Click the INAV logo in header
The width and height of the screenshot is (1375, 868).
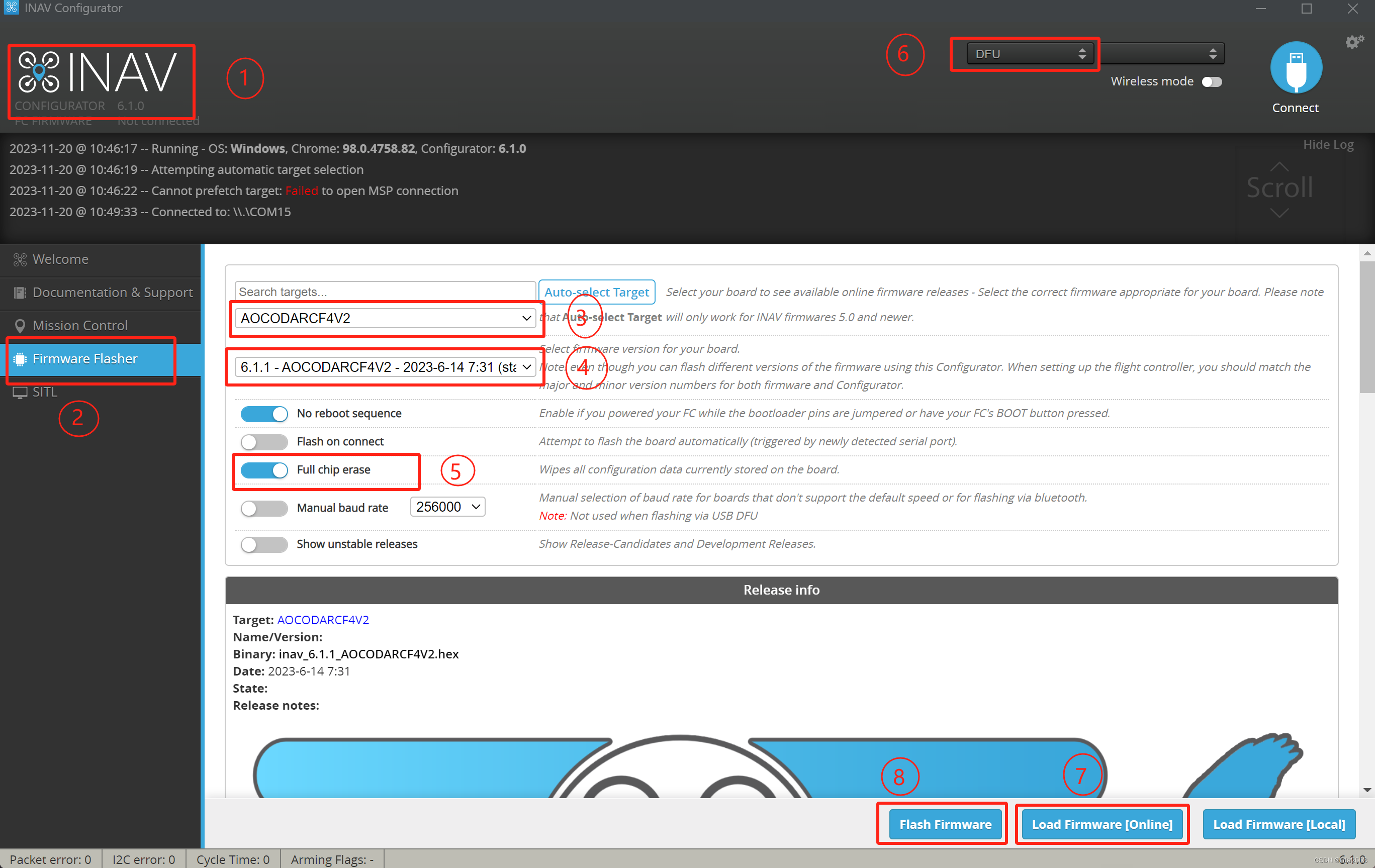pos(97,72)
